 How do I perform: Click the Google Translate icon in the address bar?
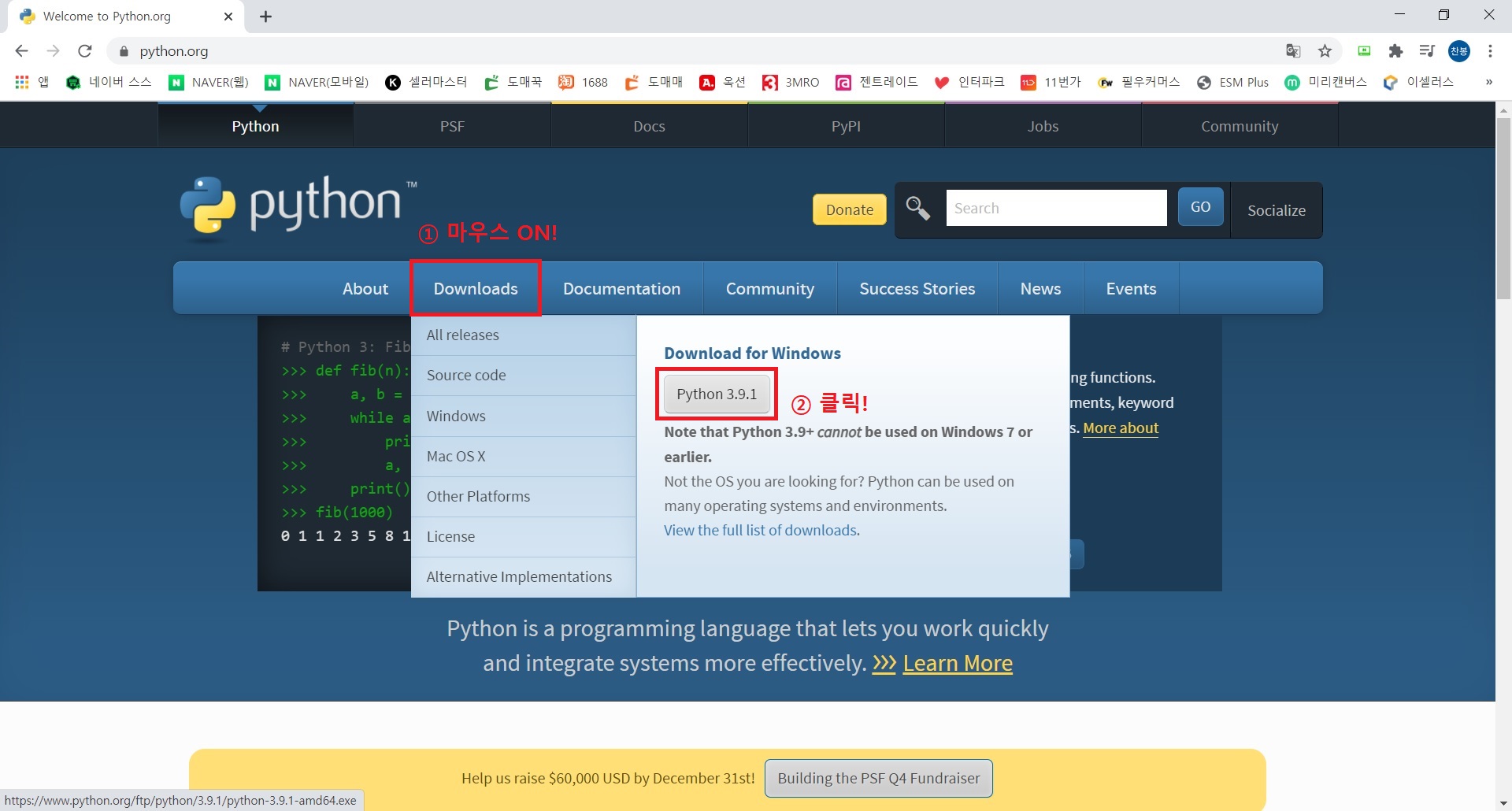coord(1293,51)
